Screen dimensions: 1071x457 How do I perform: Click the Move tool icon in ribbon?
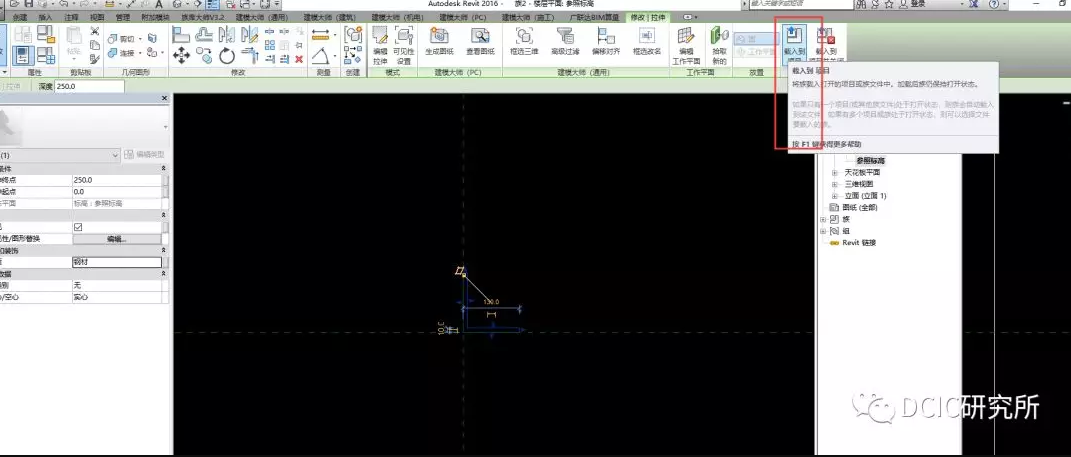click(x=181, y=55)
